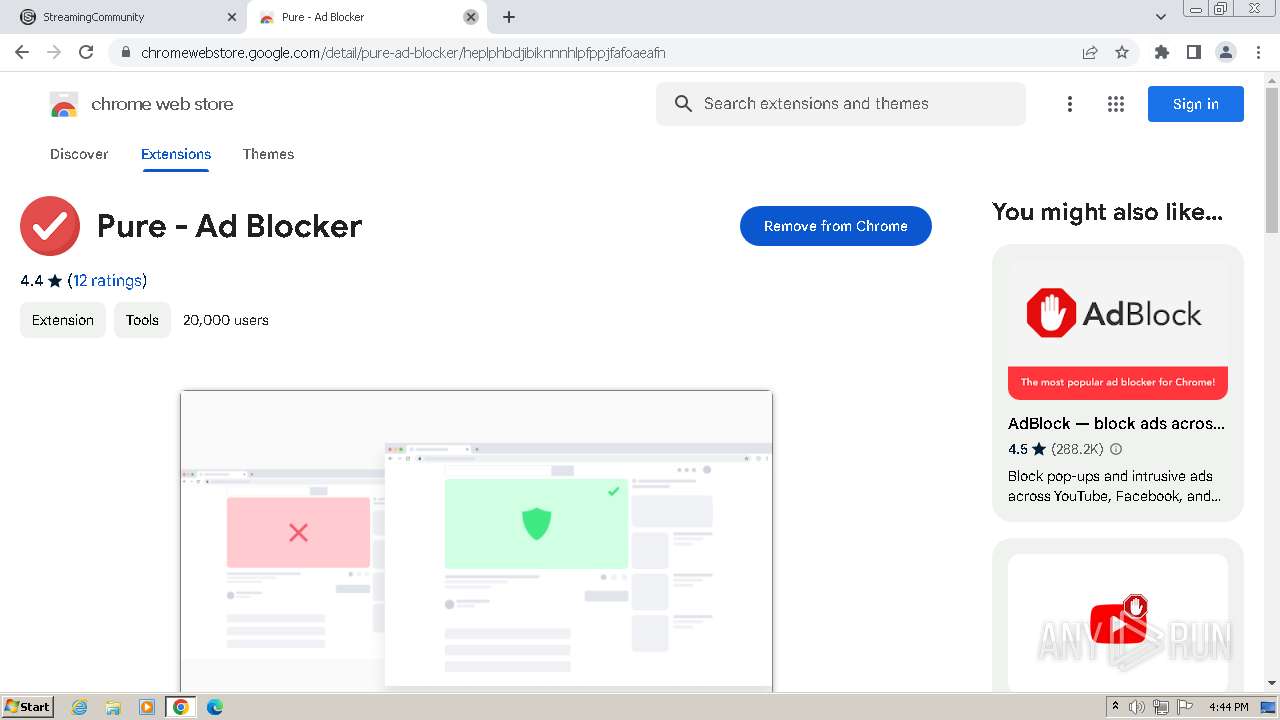Toggle the browser side panel
Image resolution: width=1280 pixels, height=720 pixels.
click(1194, 52)
